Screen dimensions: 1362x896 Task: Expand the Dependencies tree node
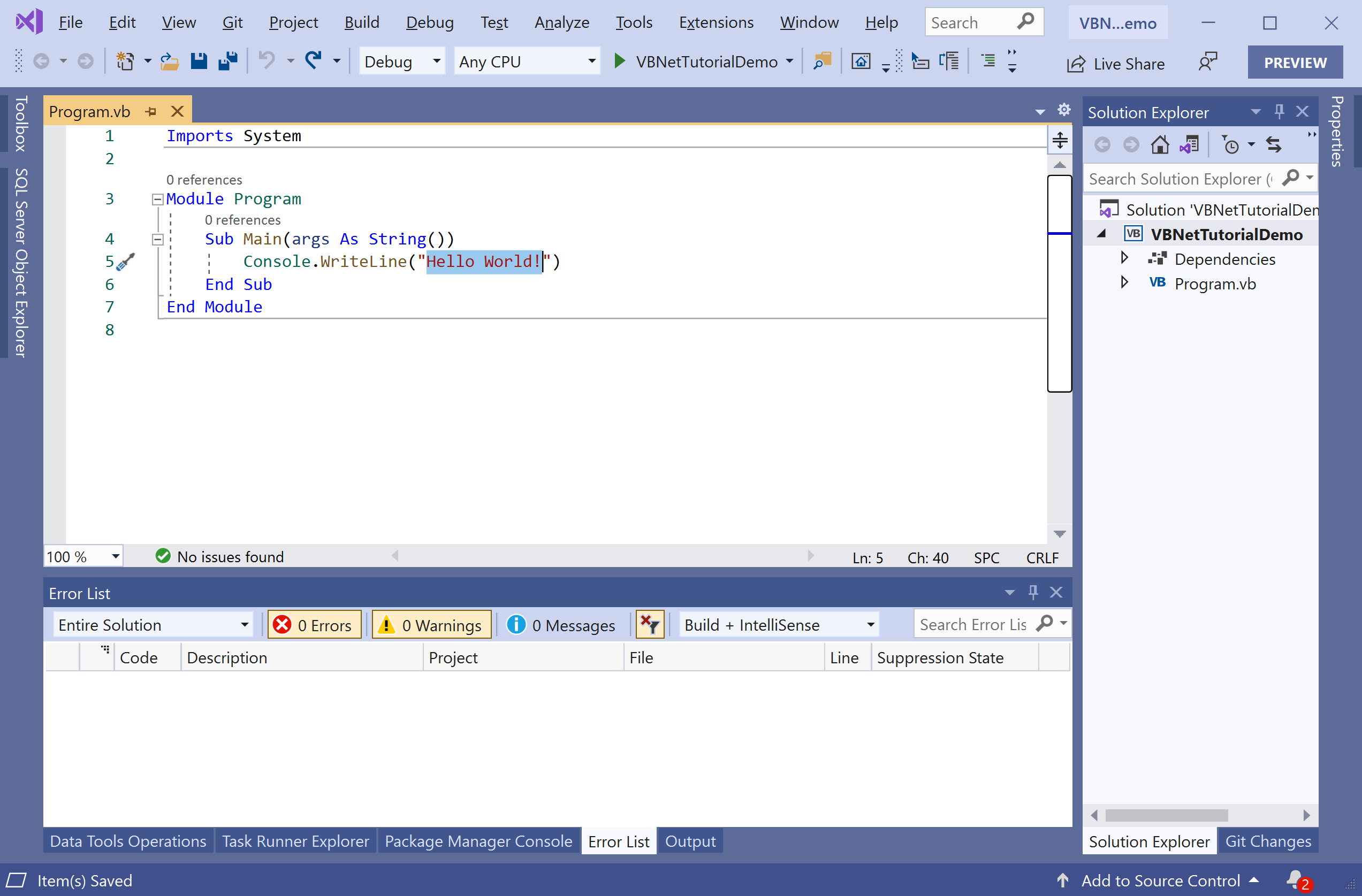click(x=1124, y=258)
